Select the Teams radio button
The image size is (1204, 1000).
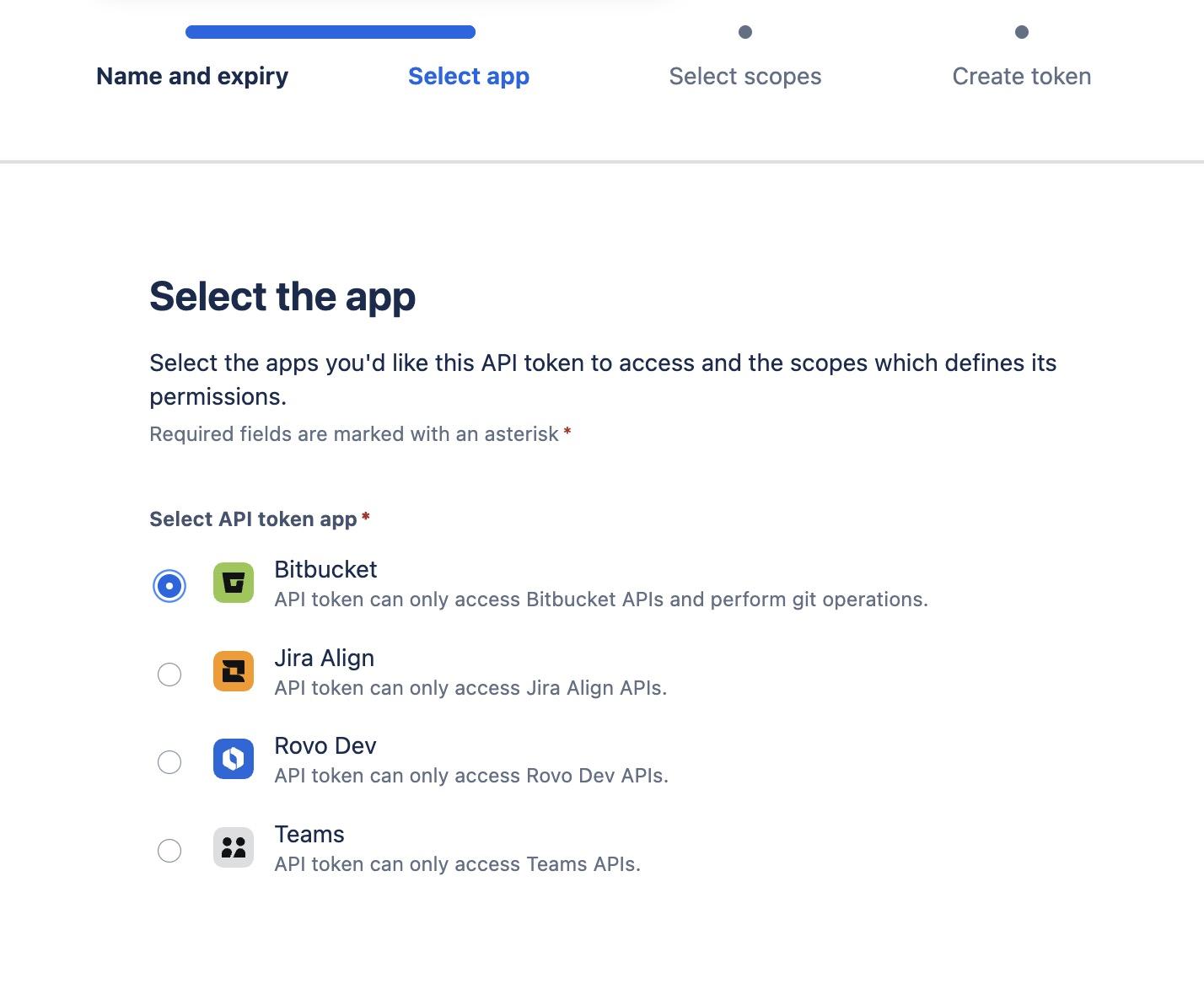tap(169, 851)
